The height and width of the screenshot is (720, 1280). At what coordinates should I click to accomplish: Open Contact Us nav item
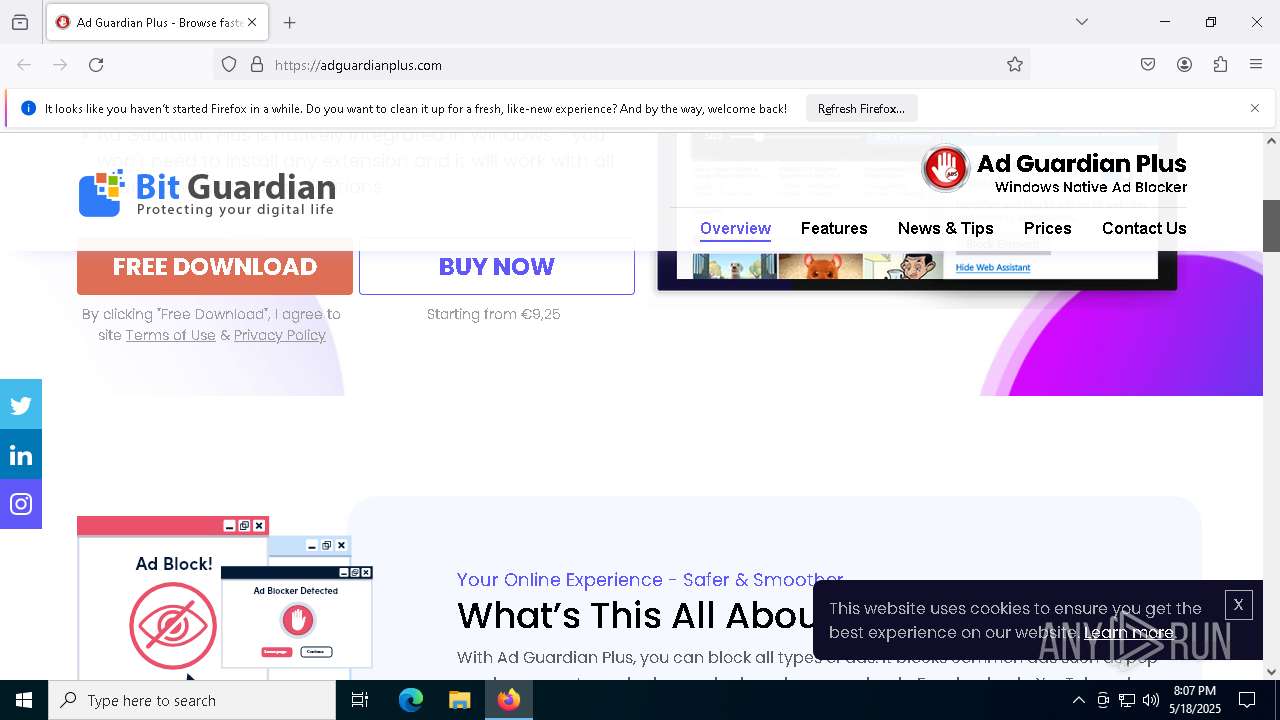(x=1144, y=228)
